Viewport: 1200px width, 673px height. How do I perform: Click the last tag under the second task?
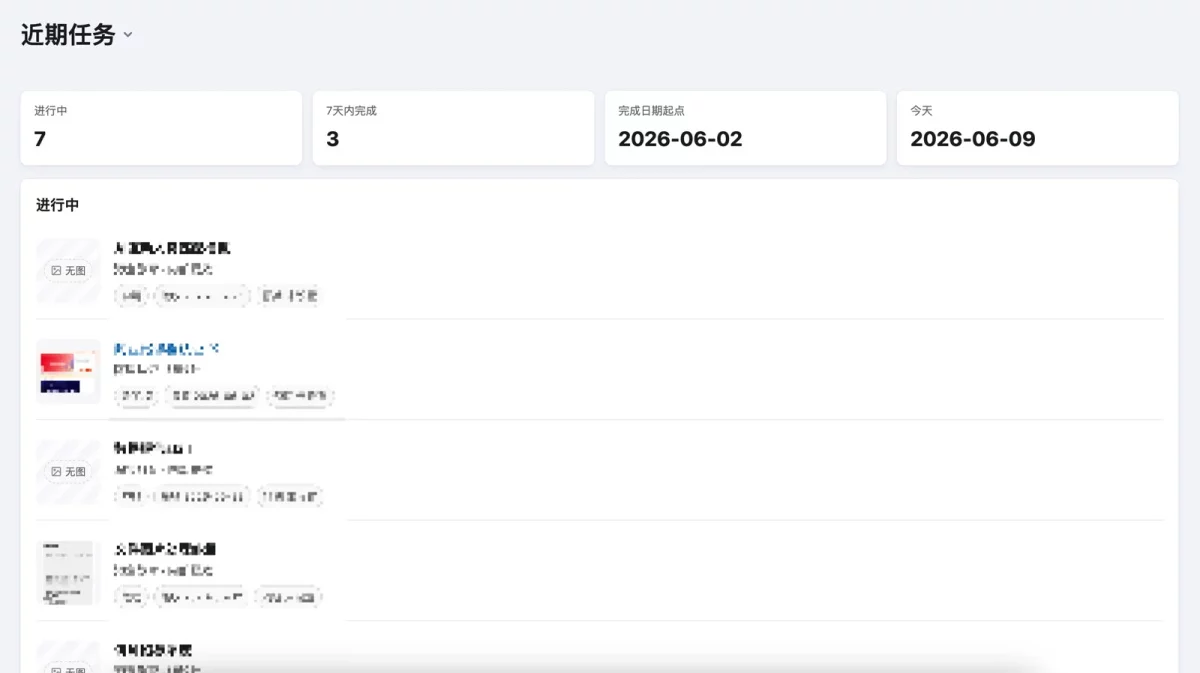300,396
